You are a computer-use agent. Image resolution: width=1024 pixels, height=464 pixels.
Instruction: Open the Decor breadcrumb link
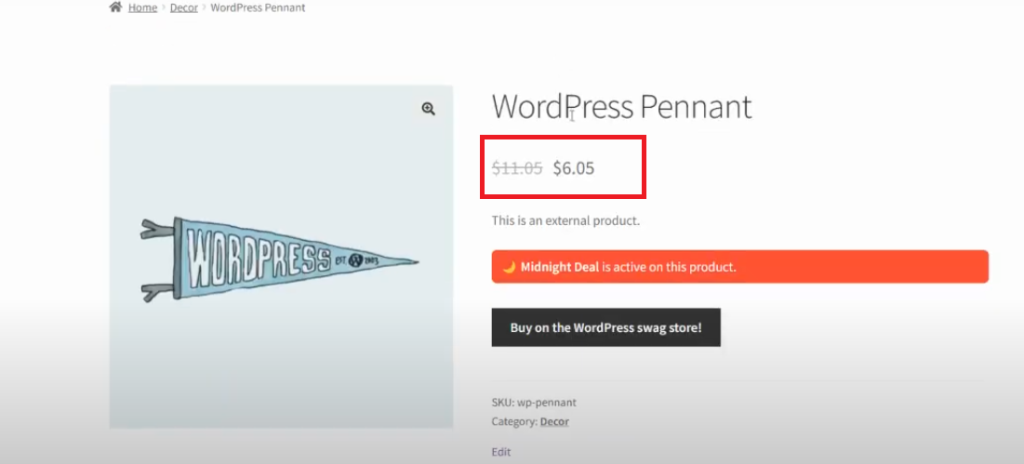pos(183,8)
